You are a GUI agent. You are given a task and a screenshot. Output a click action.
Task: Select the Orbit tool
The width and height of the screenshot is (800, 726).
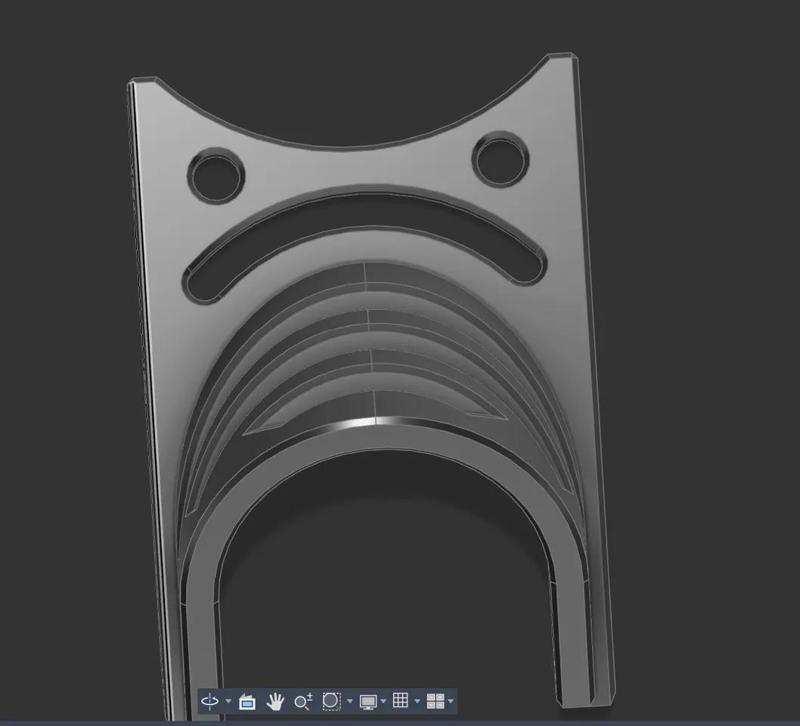tap(210, 701)
